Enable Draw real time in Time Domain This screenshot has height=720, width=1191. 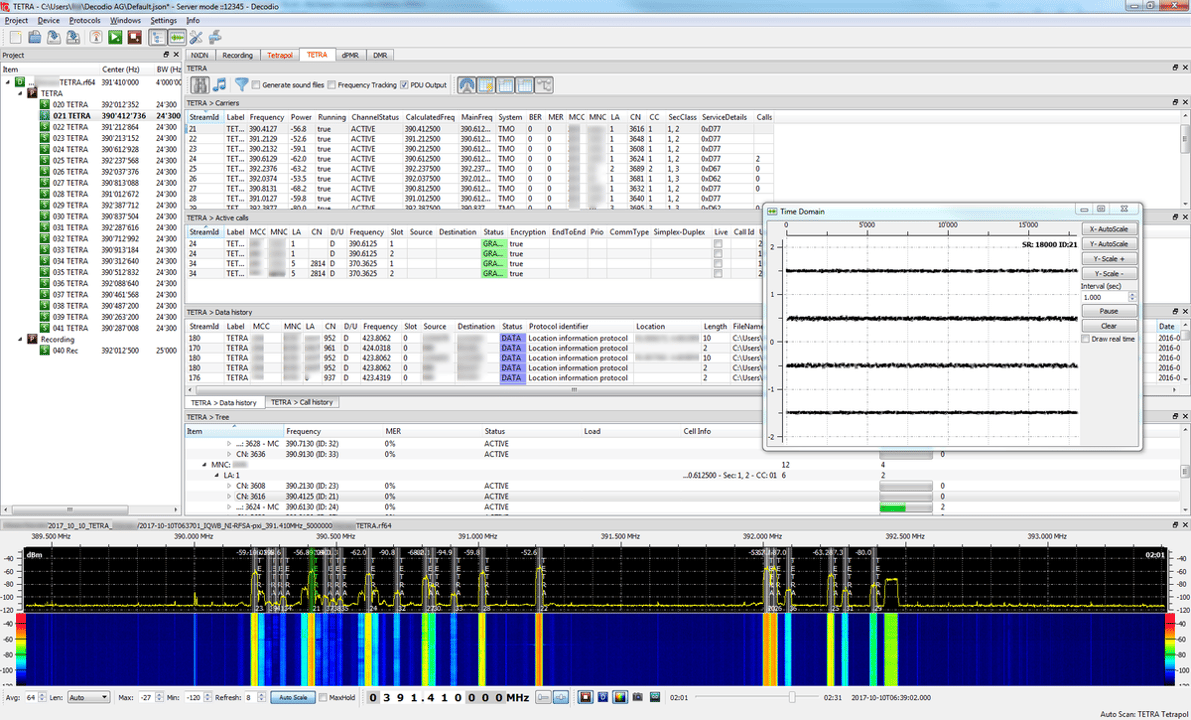point(1086,337)
